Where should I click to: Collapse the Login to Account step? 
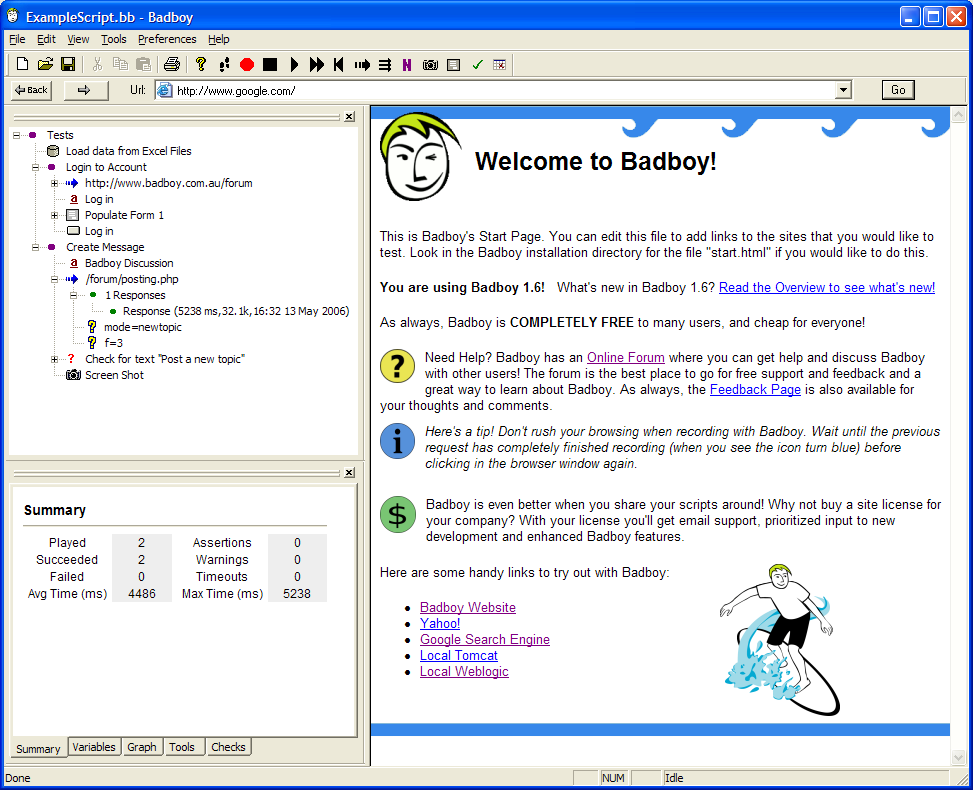click(x=35, y=167)
